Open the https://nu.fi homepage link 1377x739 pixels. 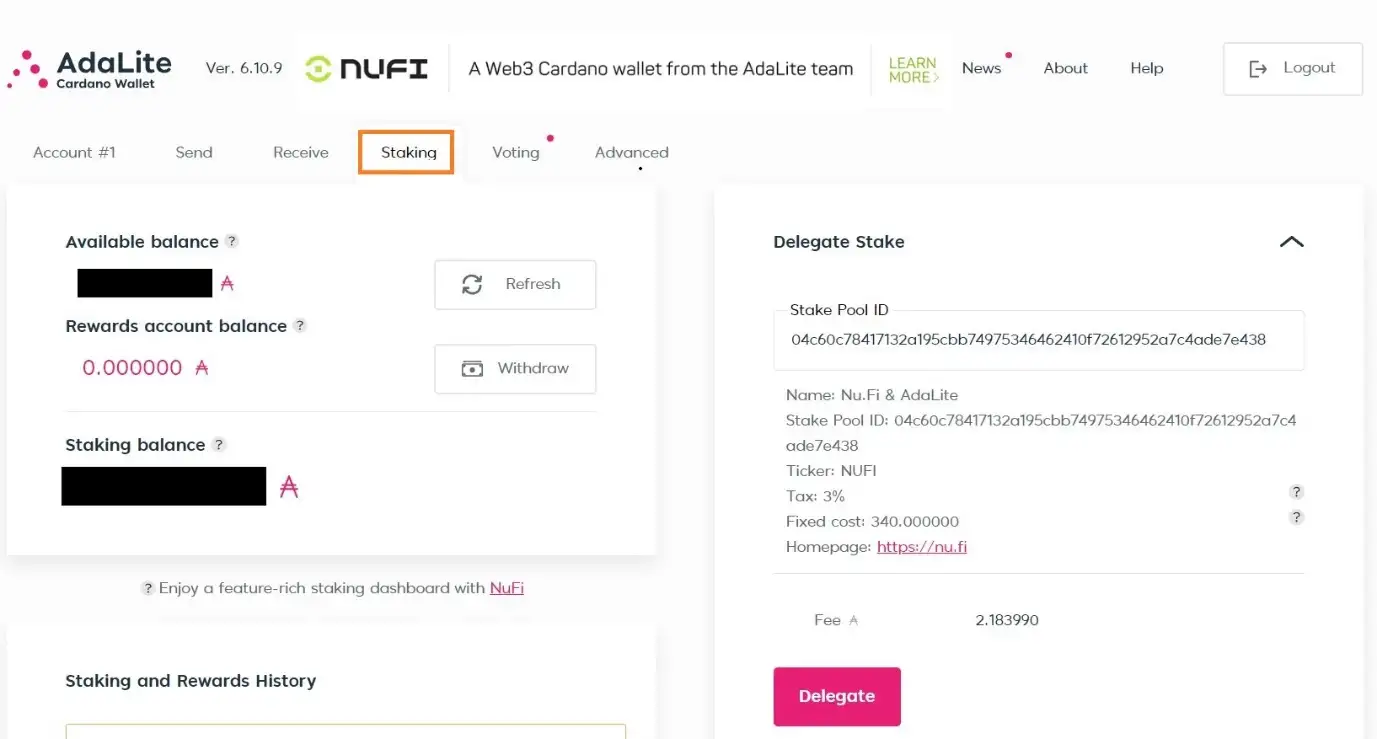922,547
